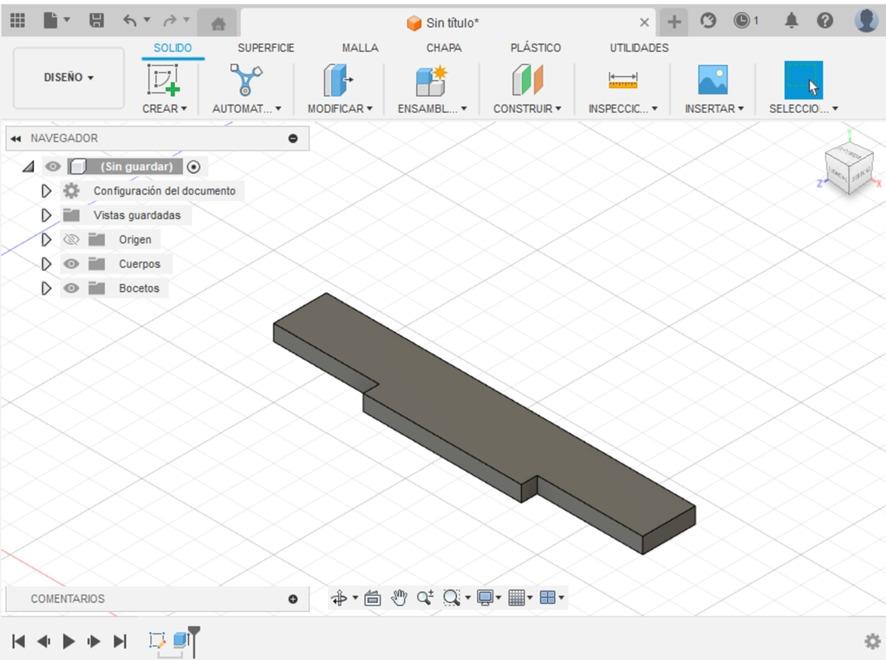Select the Orbit navigation tool

339,597
